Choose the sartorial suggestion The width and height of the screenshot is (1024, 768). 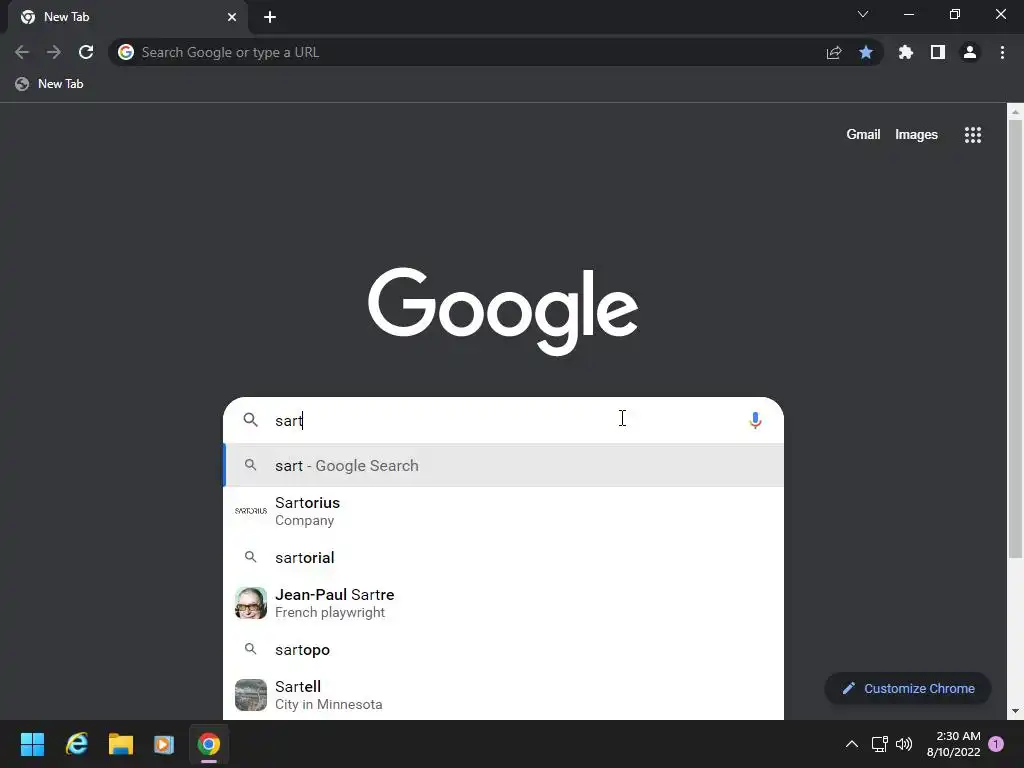(504, 557)
